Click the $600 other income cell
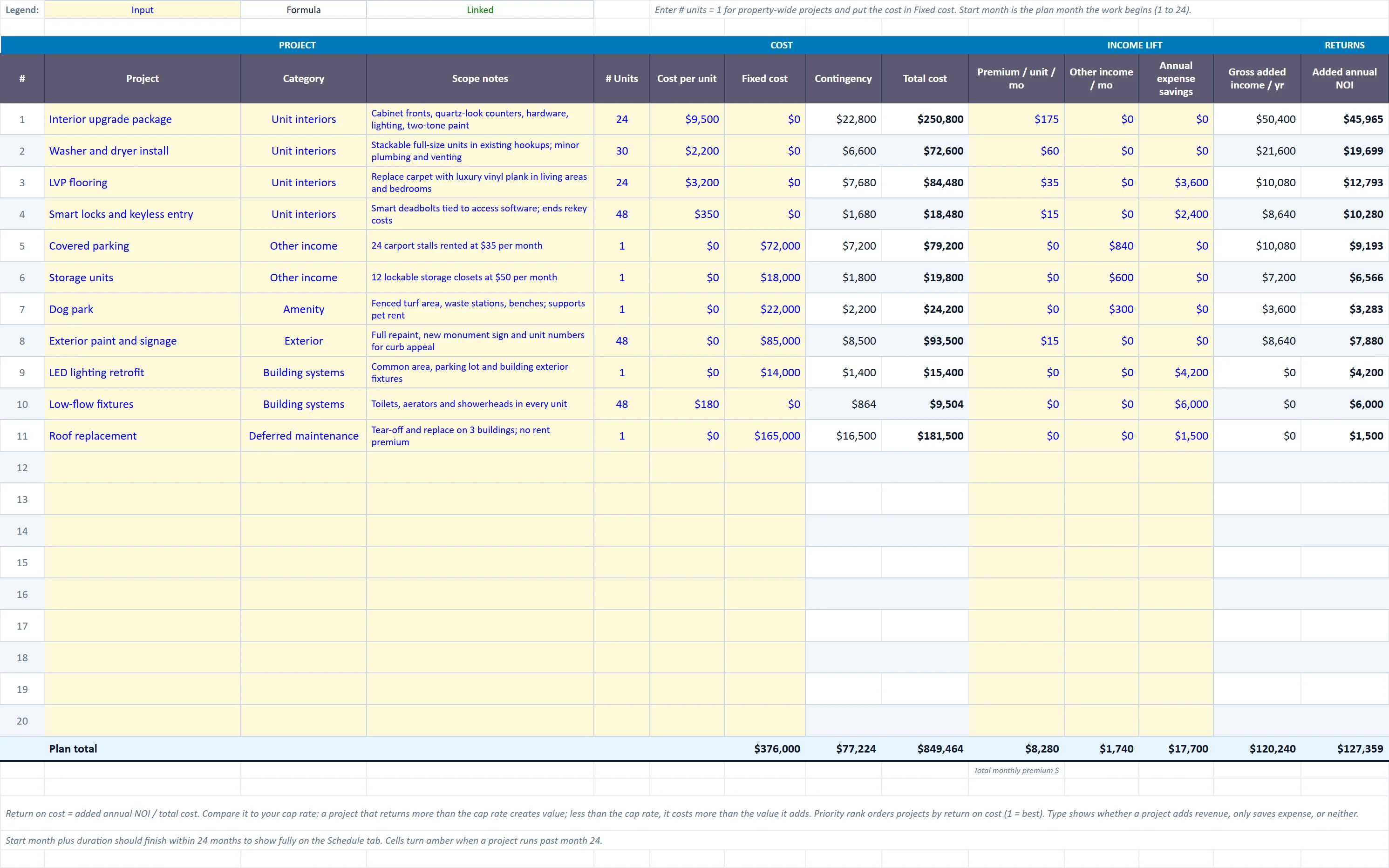The image size is (1389, 868). 1101,277
